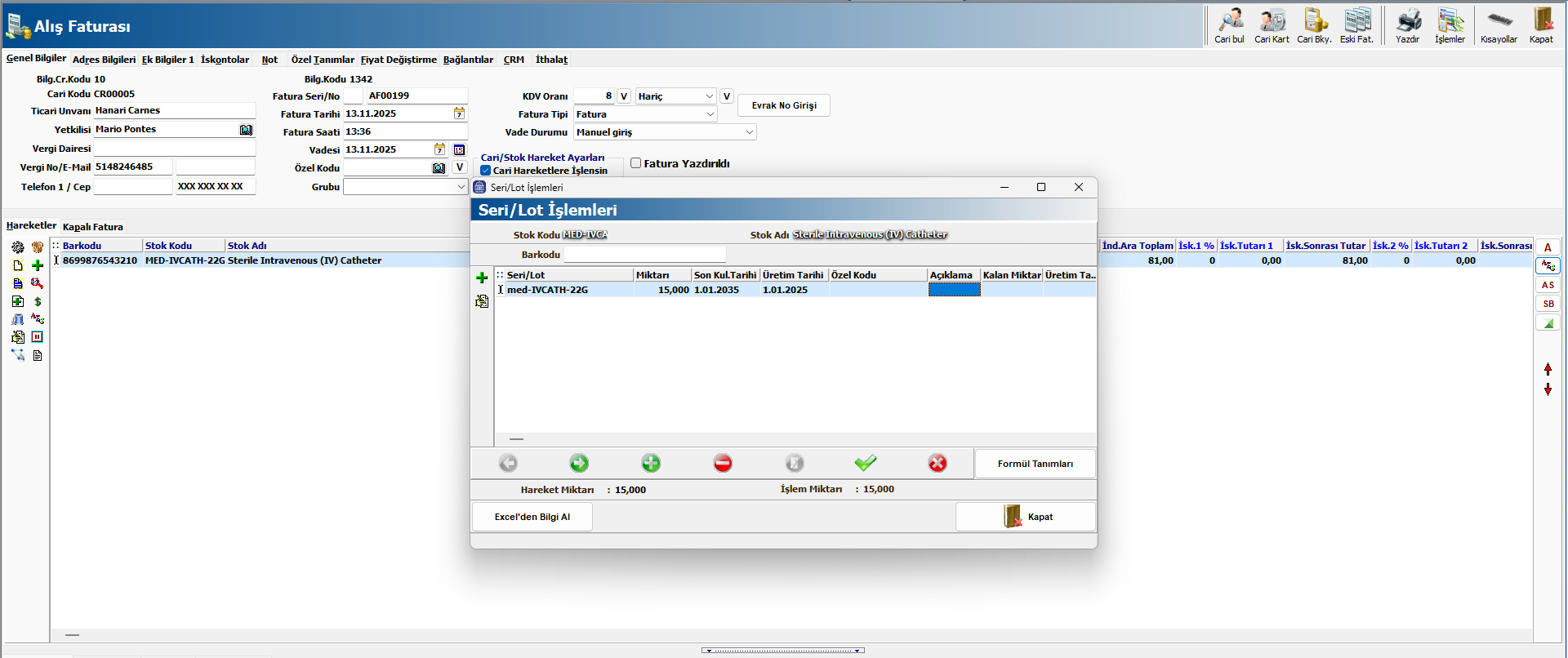Click the Evrak No Girişi button
The width and height of the screenshot is (1568, 658).
coord(783,105)
